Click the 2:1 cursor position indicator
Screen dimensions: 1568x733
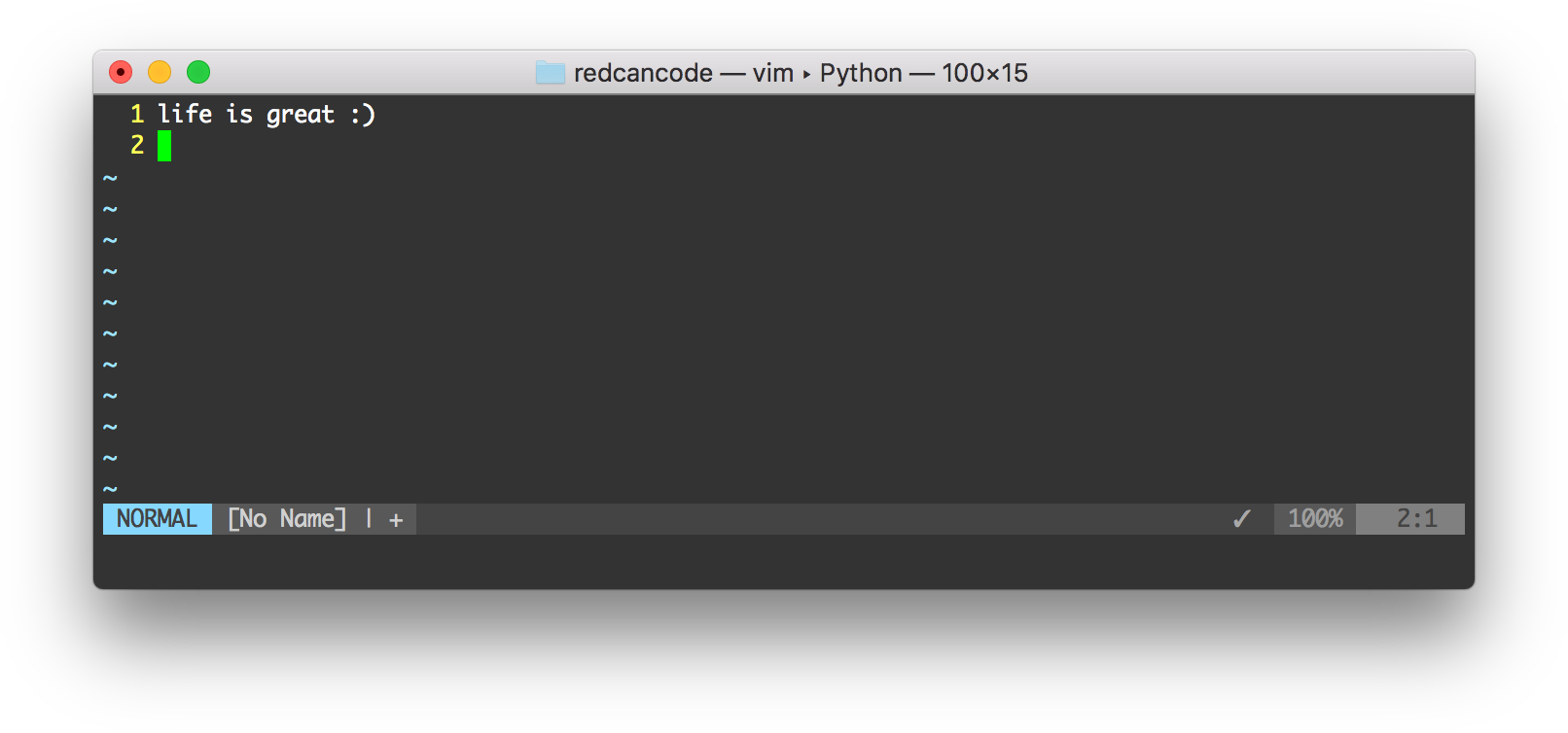point(1416,519)
